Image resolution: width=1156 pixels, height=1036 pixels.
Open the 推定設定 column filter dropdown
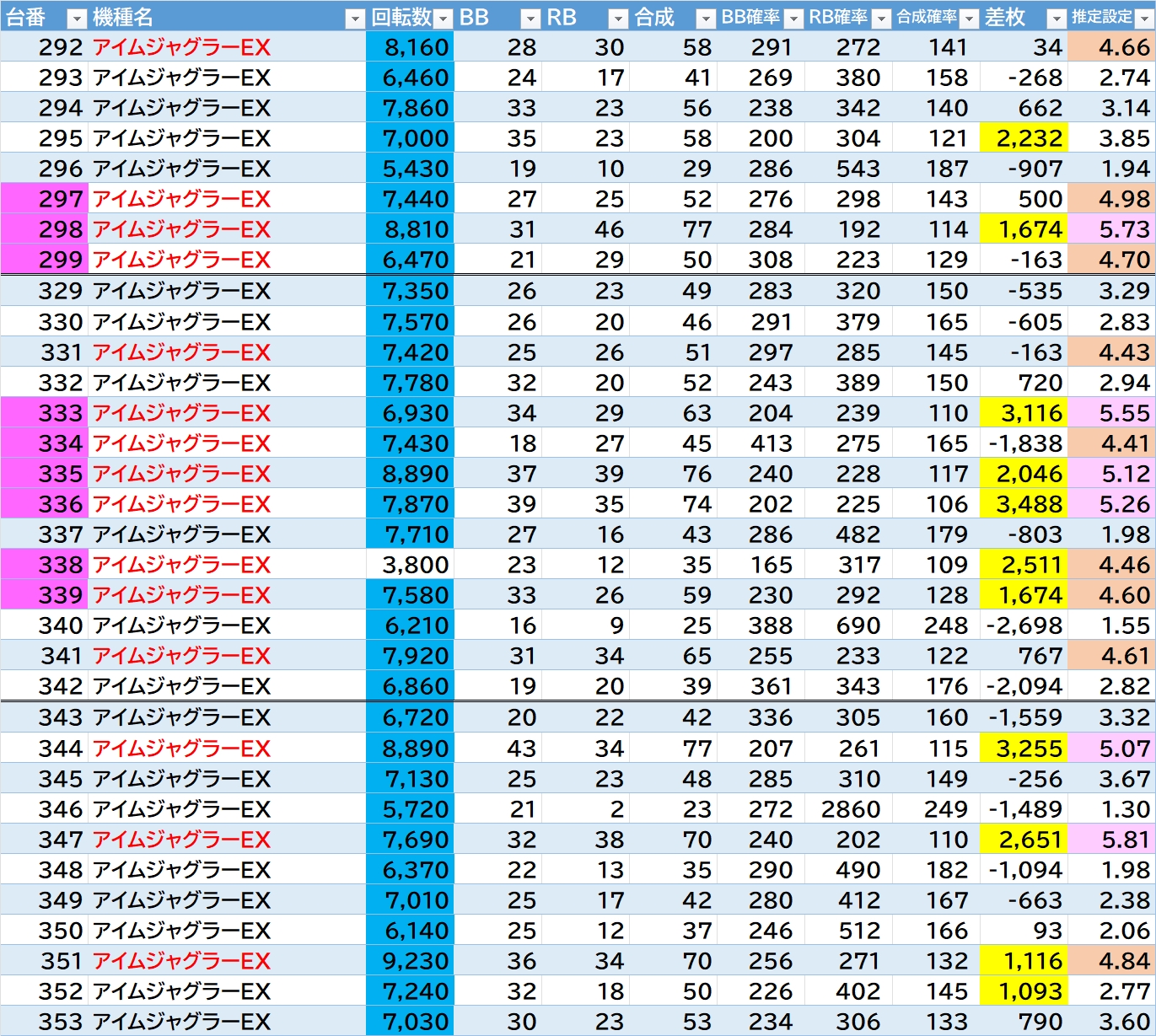coord(1144,18)
